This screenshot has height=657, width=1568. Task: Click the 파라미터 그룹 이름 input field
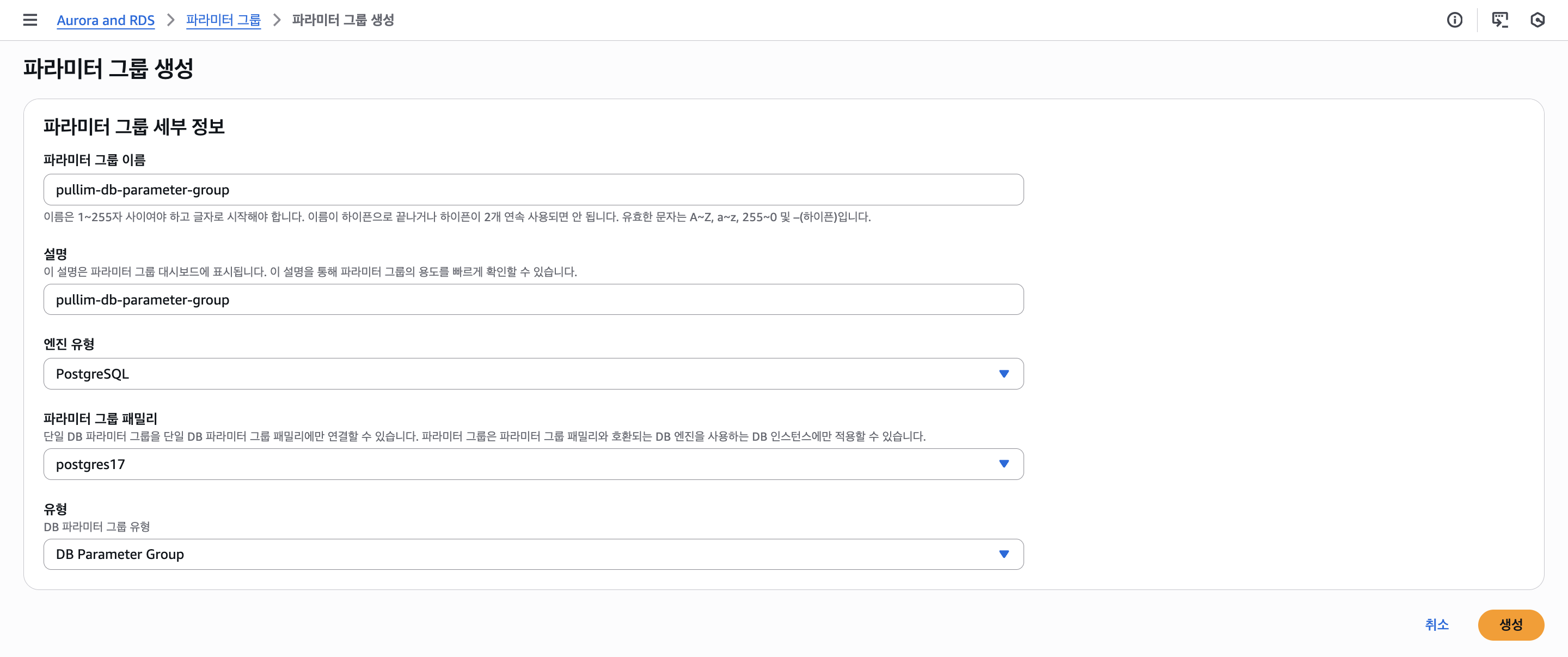532,190
